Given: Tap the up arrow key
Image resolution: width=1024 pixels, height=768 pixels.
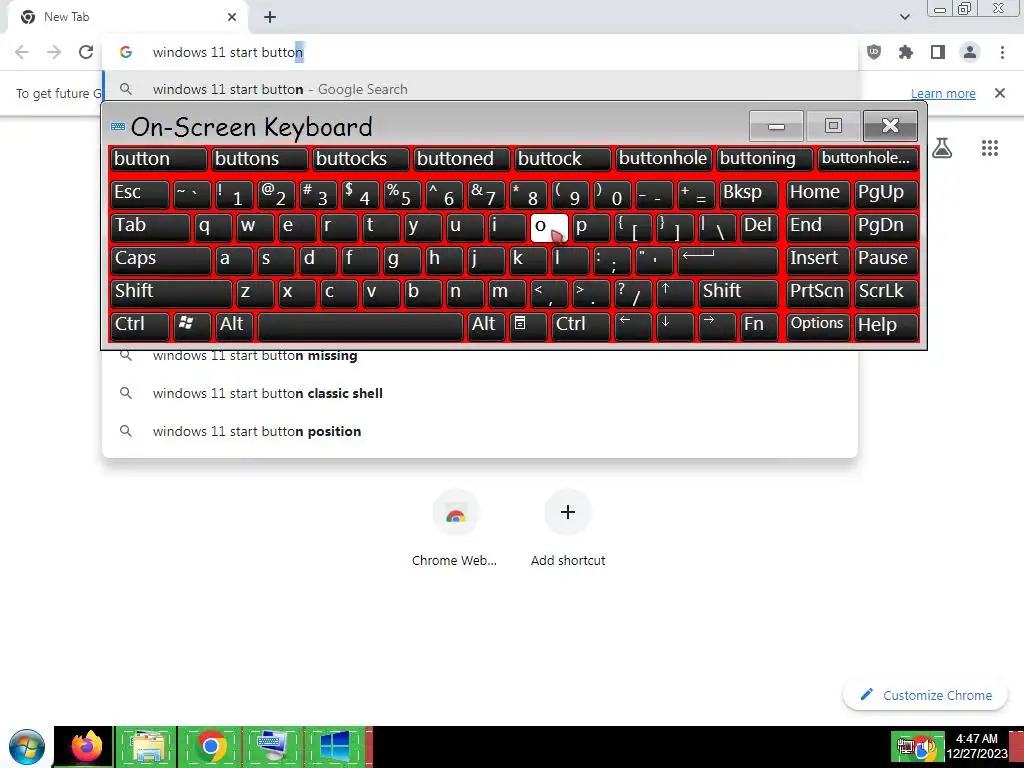Looking at the screenshot, I should click(x=675, y=293).
